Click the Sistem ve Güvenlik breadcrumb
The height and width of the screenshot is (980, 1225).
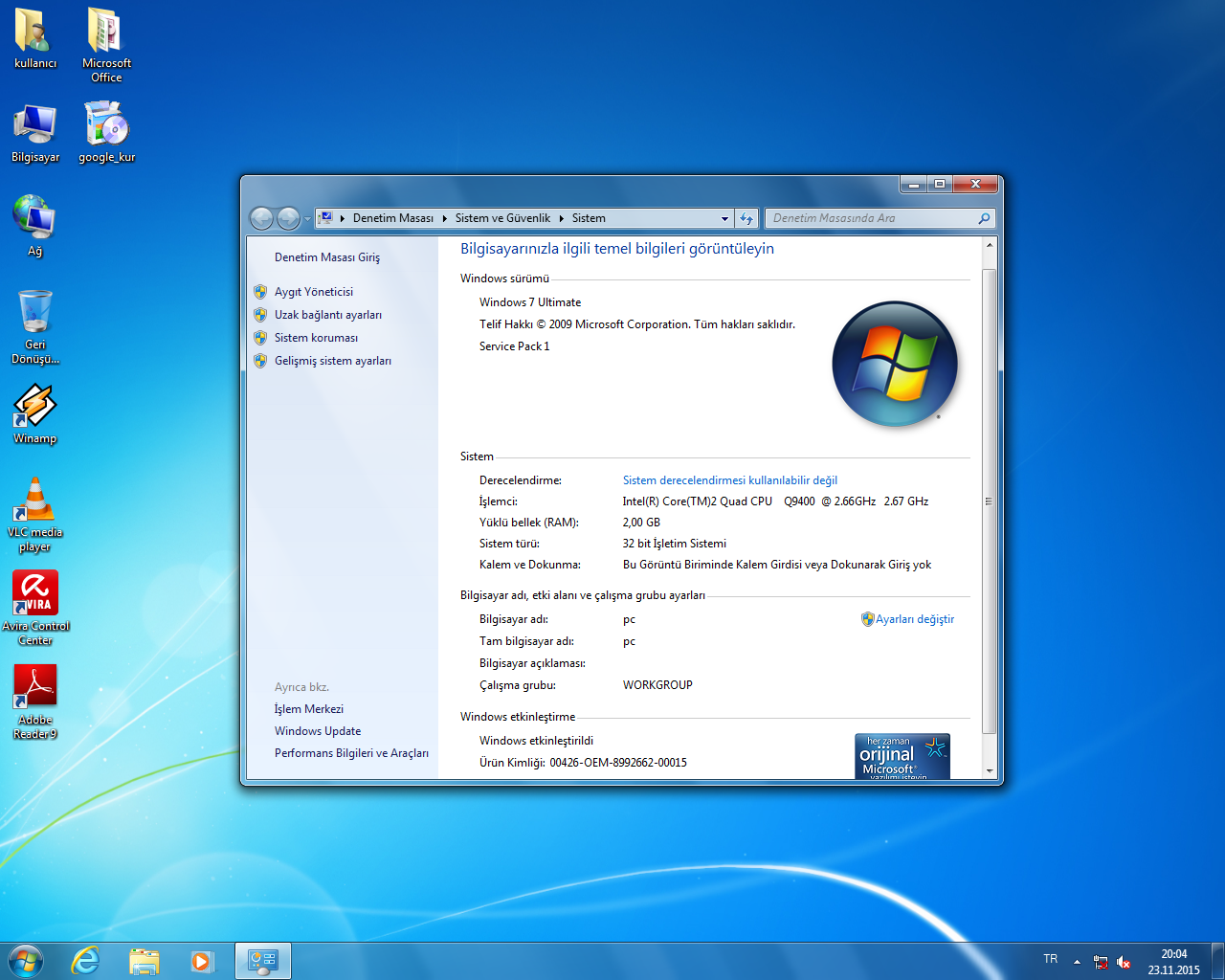click(502, 218)
